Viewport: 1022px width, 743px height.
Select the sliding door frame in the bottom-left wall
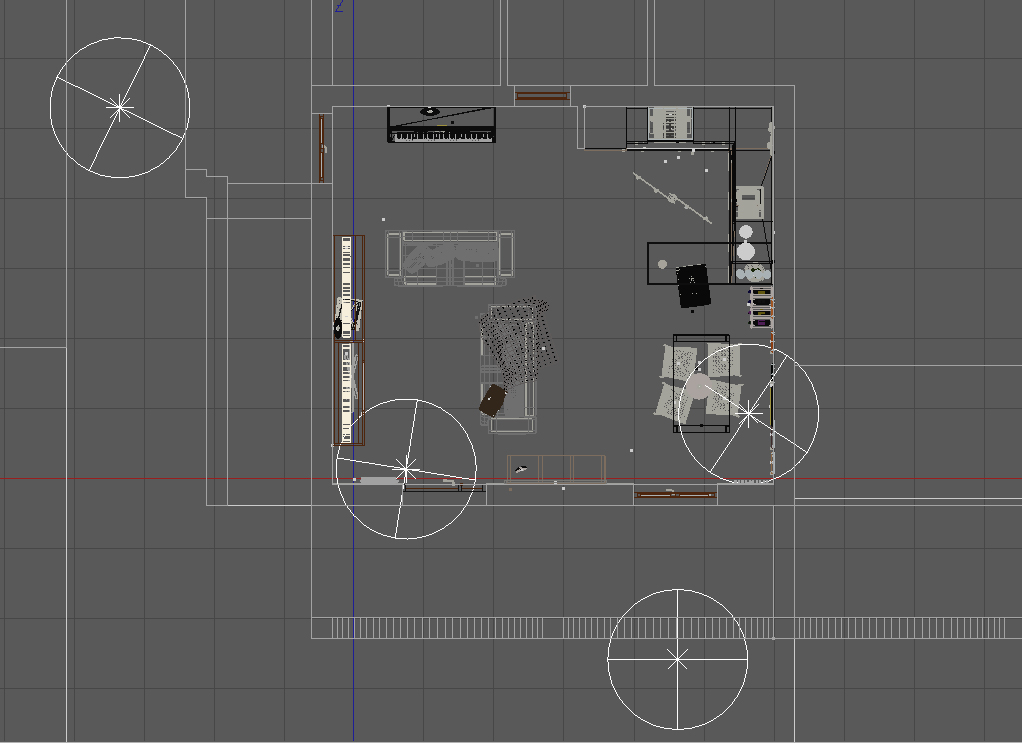[444, 488]
